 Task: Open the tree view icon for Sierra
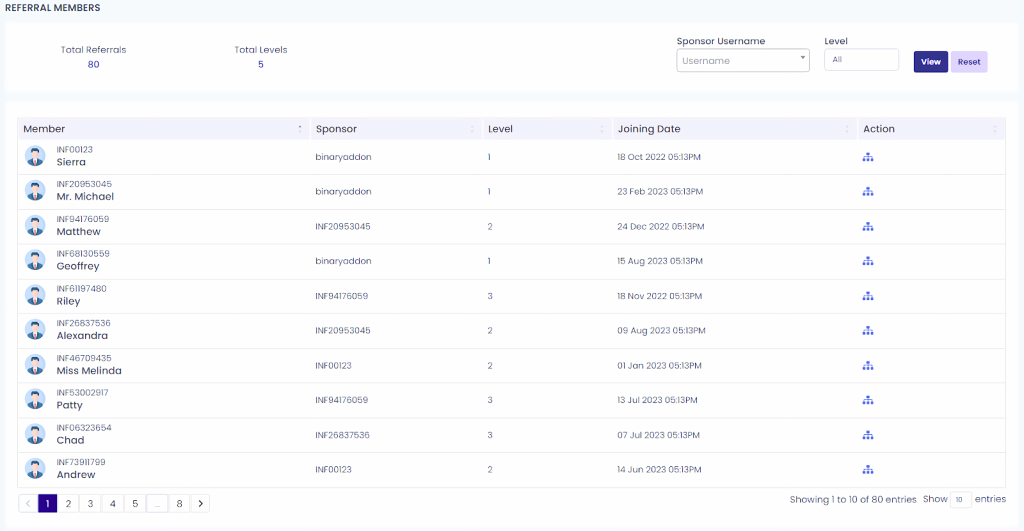pyautogui.click(x=868, y=157)
